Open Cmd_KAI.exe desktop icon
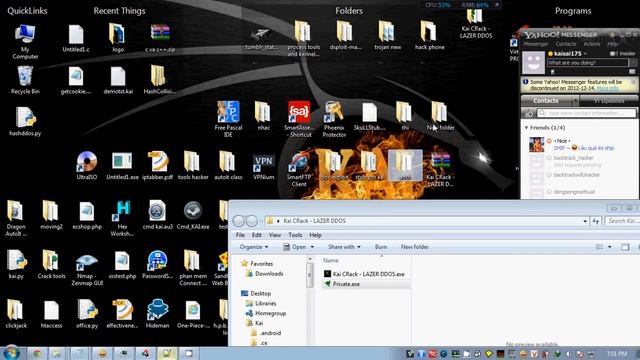 click(193, 215)
